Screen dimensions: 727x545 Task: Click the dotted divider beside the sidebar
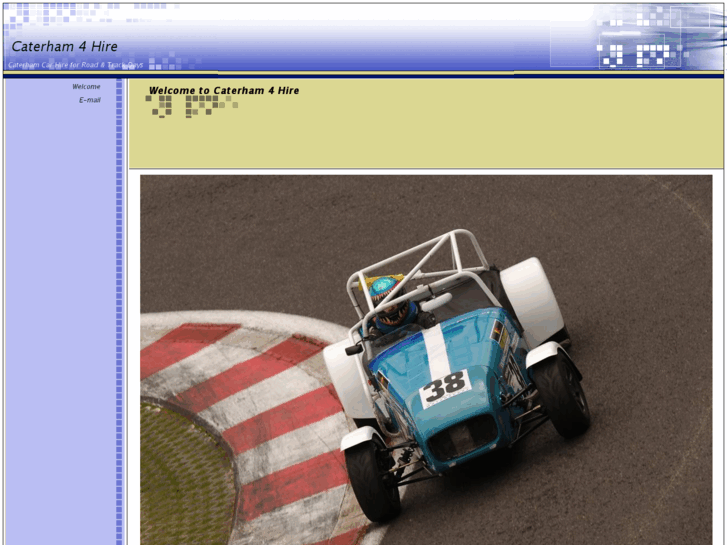click(x=119, y=300)
